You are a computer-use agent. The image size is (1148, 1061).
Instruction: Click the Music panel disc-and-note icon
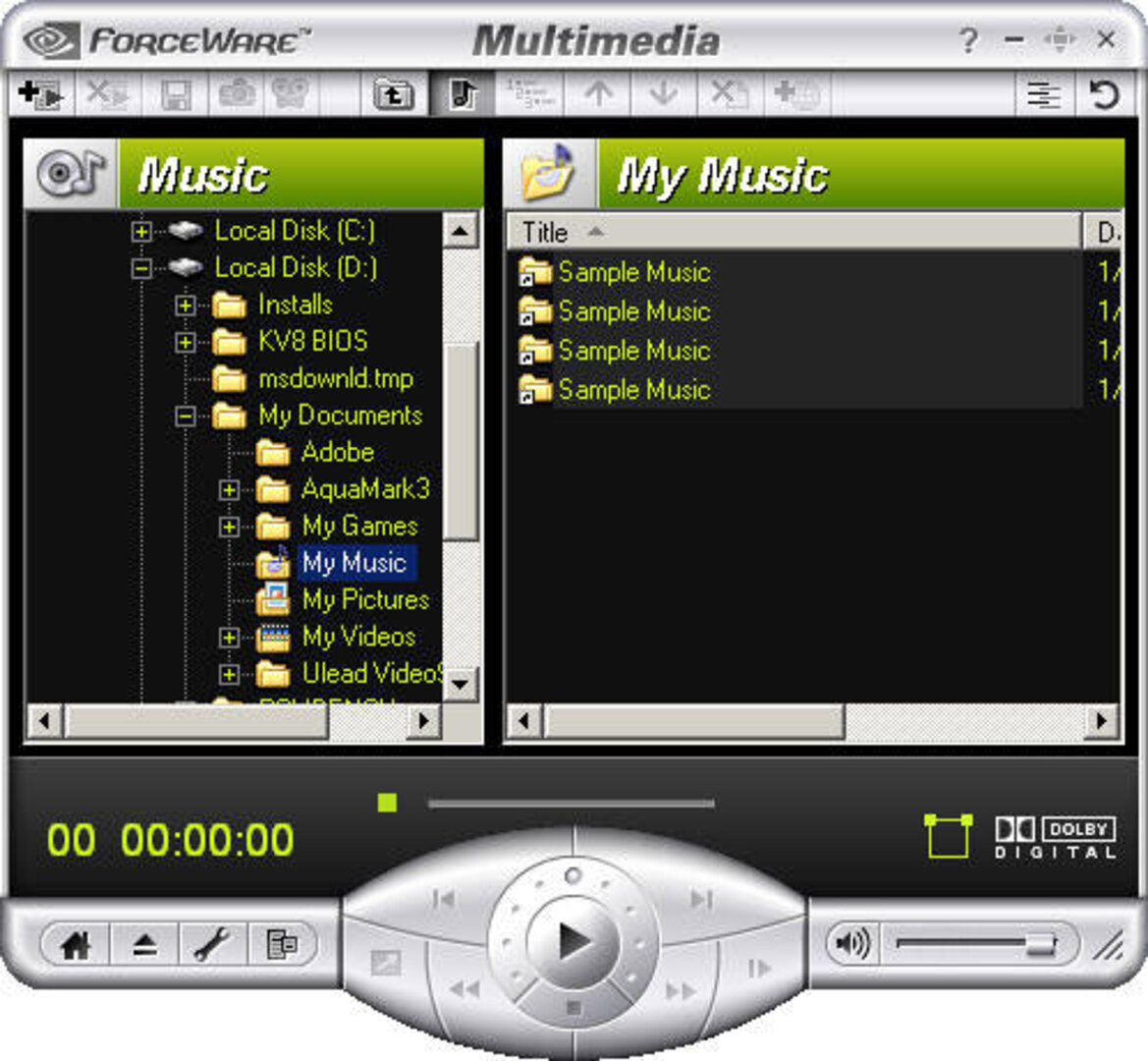click(71, 174)
